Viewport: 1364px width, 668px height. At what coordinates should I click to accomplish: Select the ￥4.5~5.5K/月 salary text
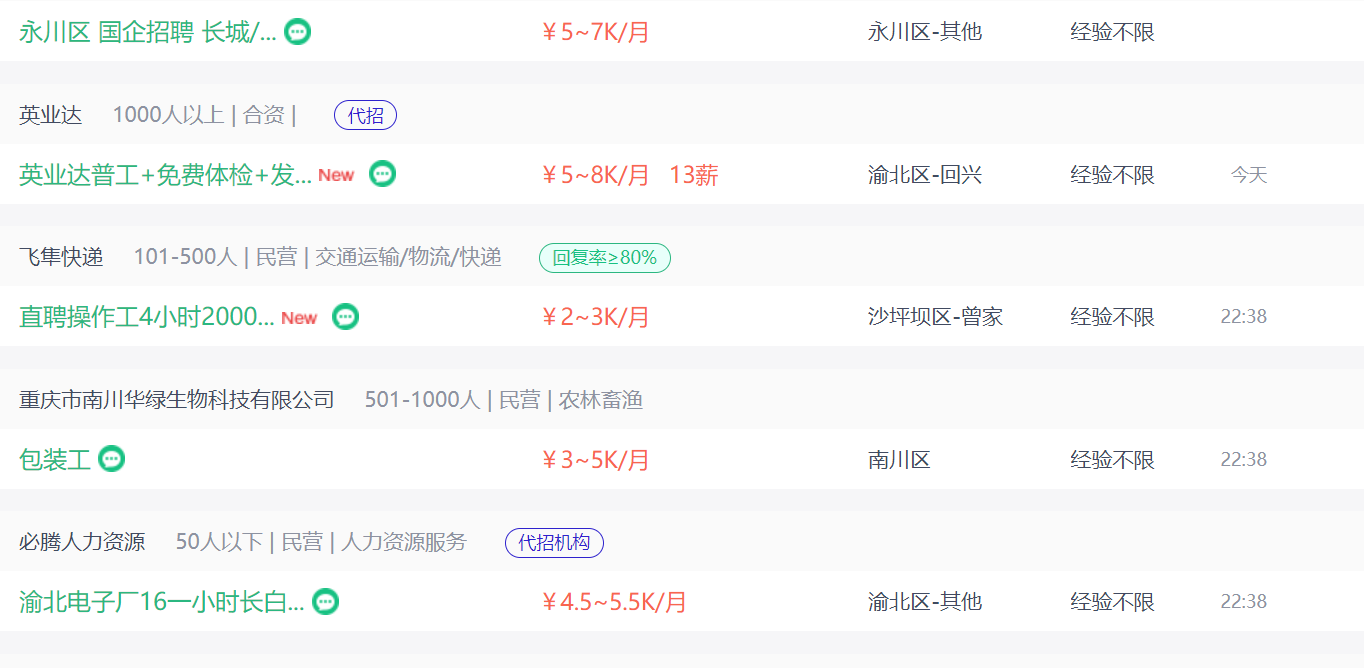tap(614, 602)
